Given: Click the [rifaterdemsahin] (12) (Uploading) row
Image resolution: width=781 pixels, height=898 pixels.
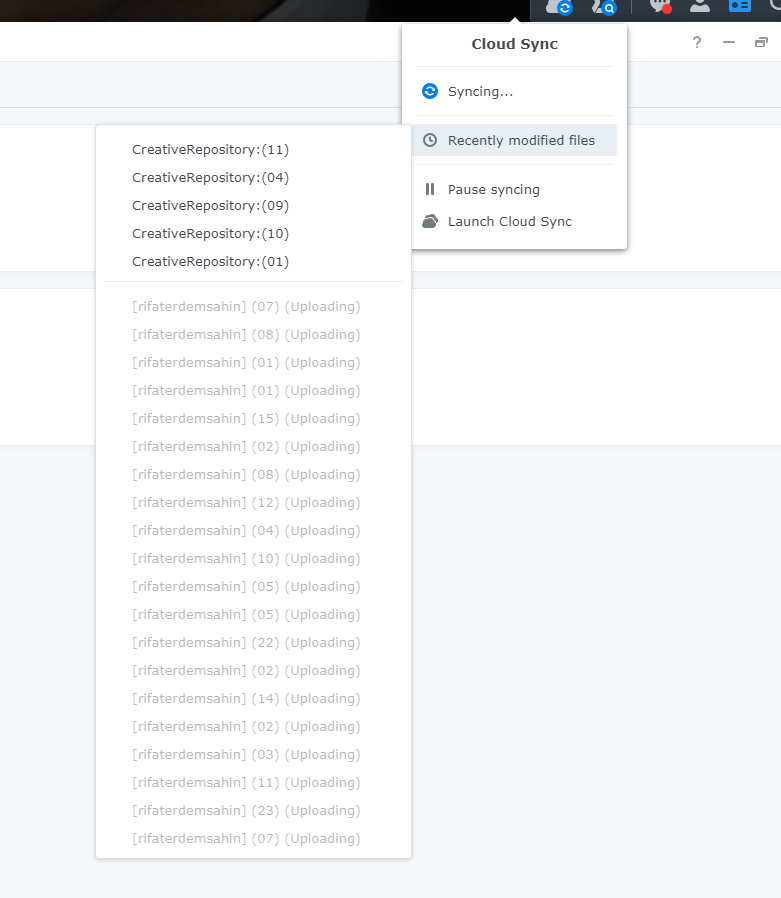Looking at the screenshot, I should pos(253,503).
